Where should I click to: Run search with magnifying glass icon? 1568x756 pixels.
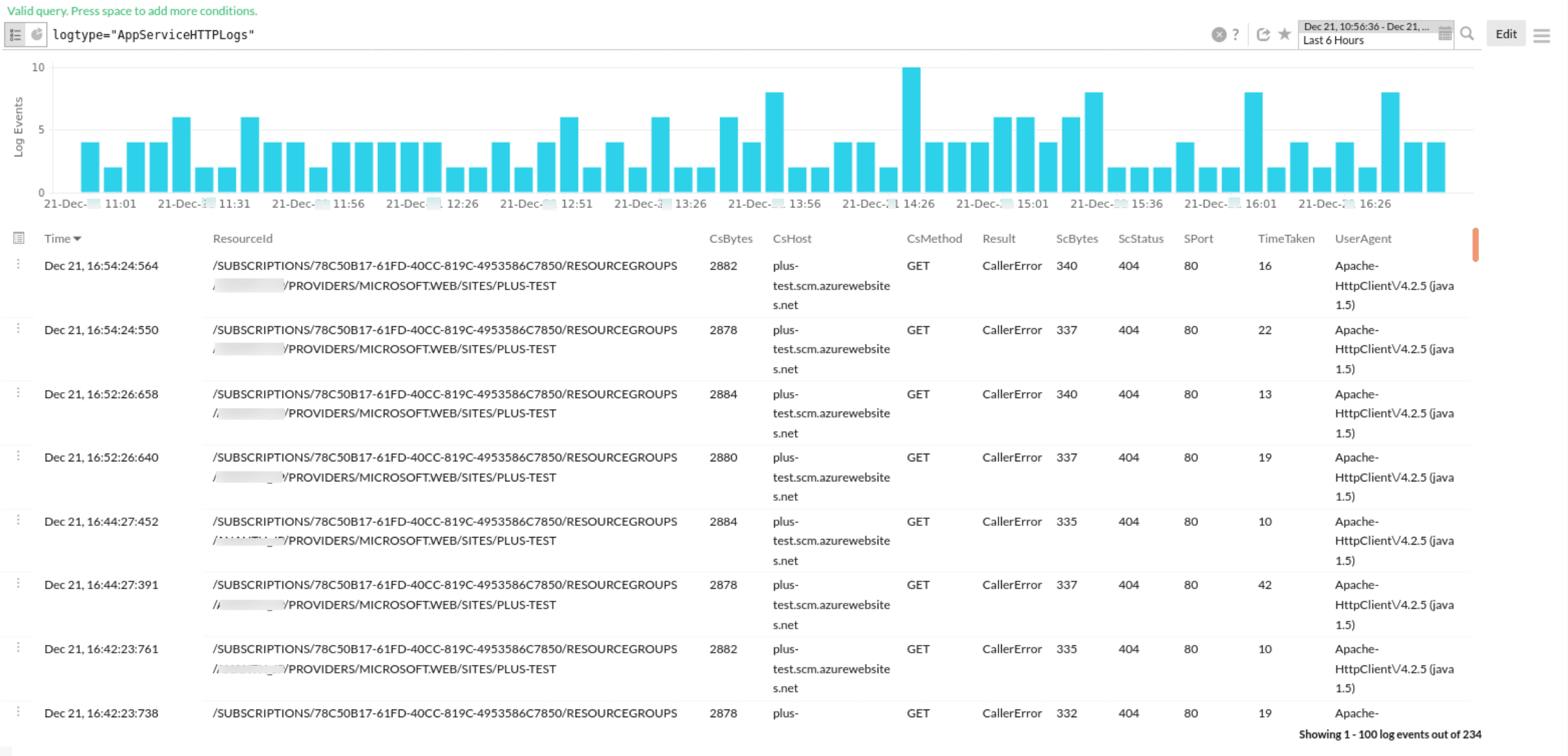click(x=1467, y=34)
